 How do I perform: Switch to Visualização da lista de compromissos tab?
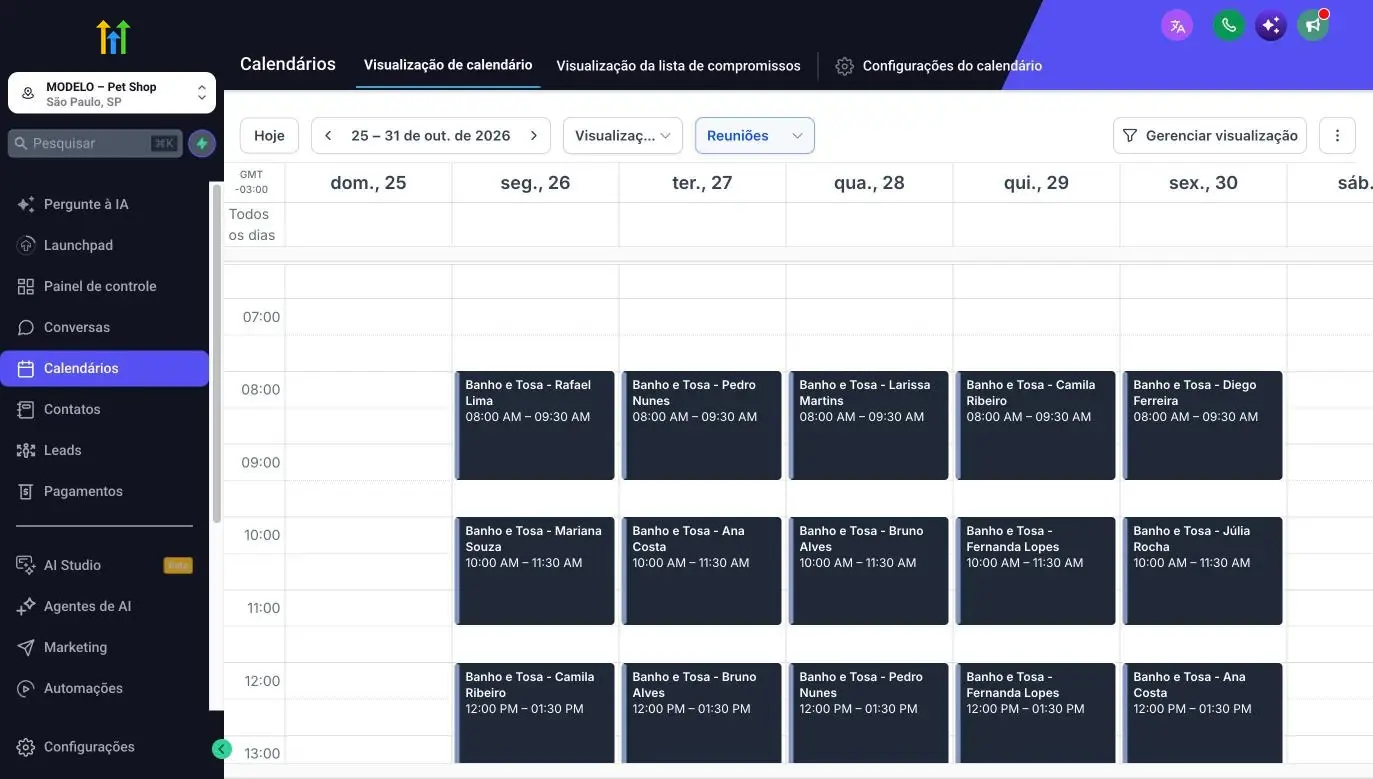[x=678, y=66]
